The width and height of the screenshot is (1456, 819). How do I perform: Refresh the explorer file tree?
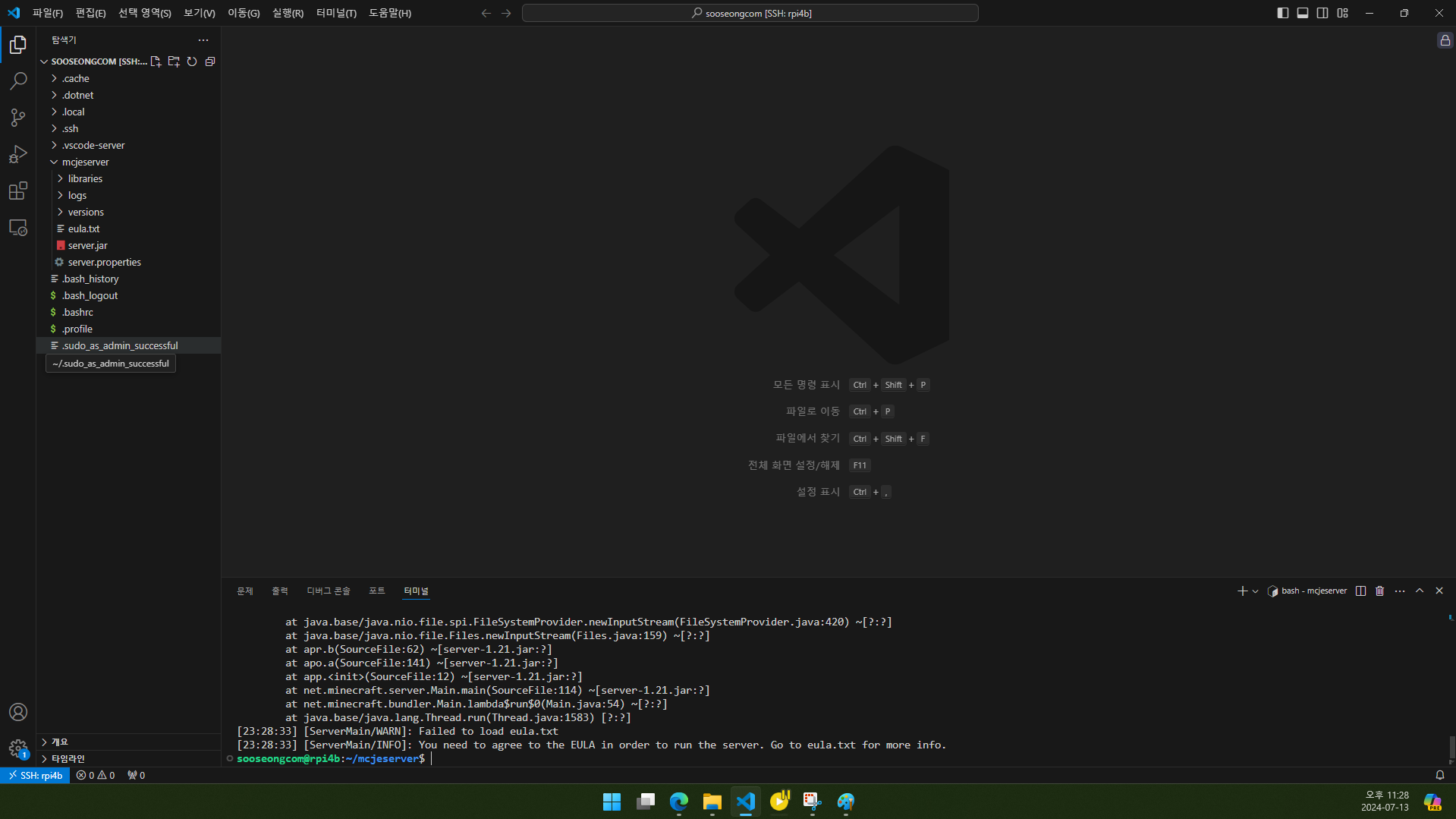click(x=192, y=61)
